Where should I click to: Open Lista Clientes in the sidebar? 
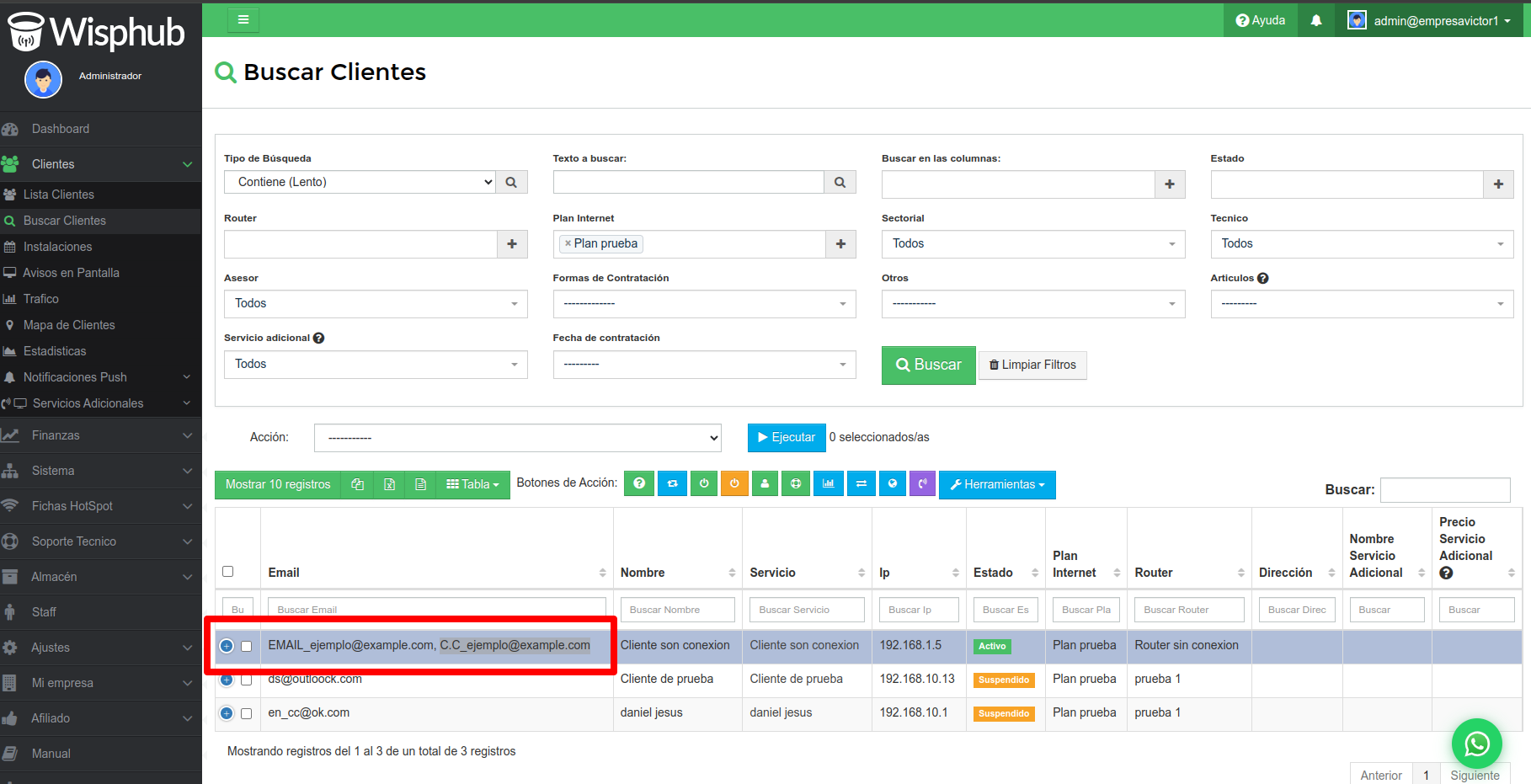click(59, 195)
